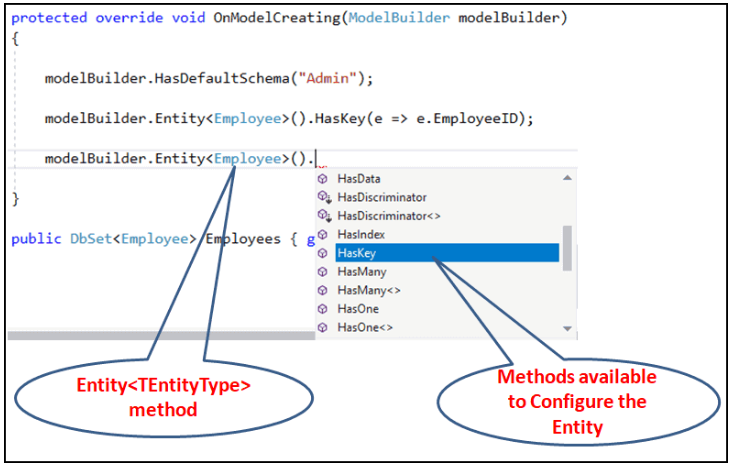Viewport: 732px width, 467px height.
Task: Click Employee type in the HasKey line
Action: pyautogui.click(x=247, y=119)
